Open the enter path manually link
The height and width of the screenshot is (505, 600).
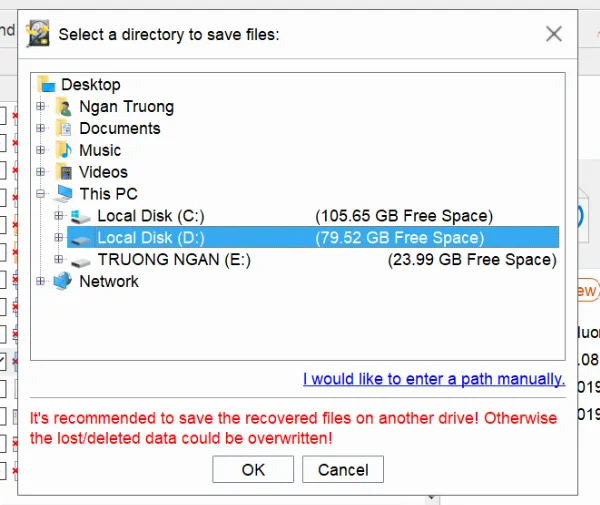point(433,380)
